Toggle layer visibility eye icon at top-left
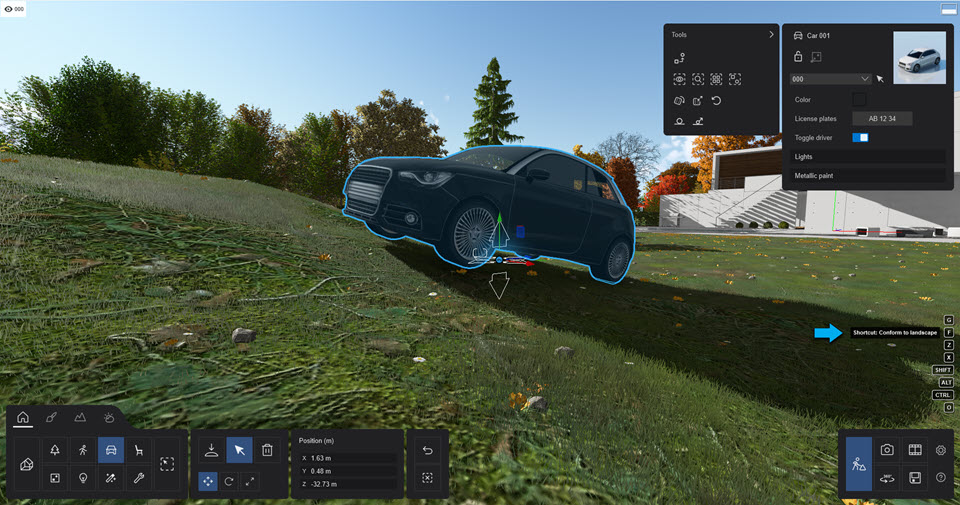This screenshot has width=960, height=505. (8, 9)
